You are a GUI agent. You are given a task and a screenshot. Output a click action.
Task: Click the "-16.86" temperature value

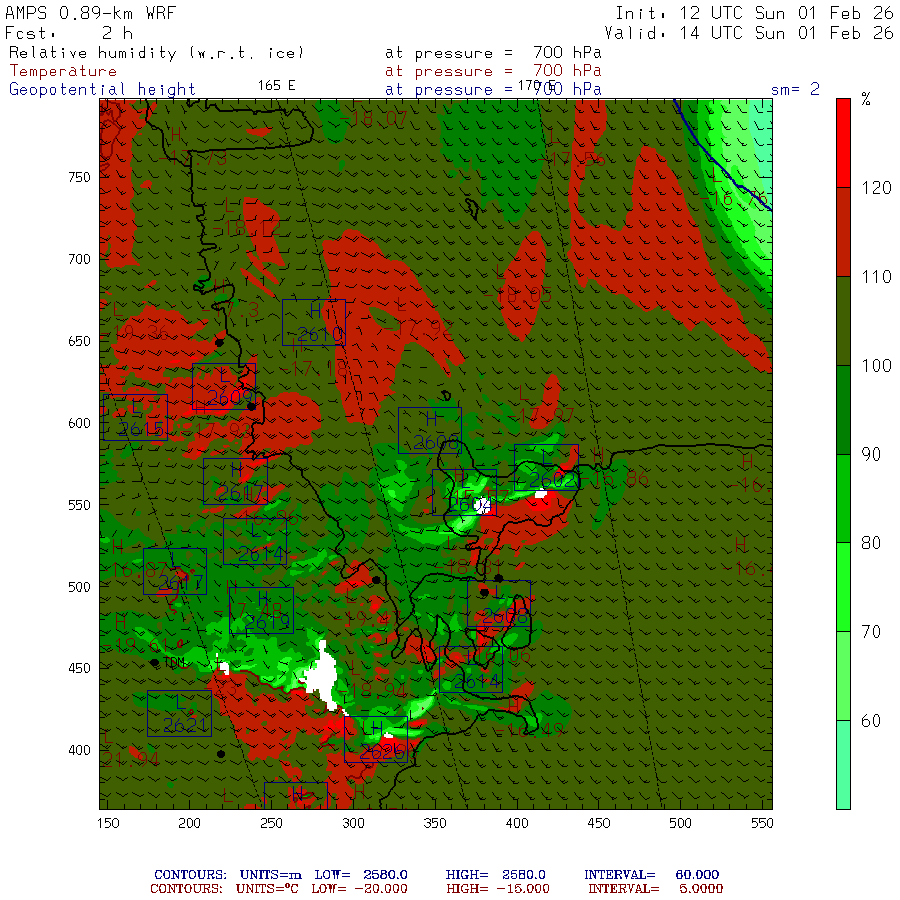point(615,479)
